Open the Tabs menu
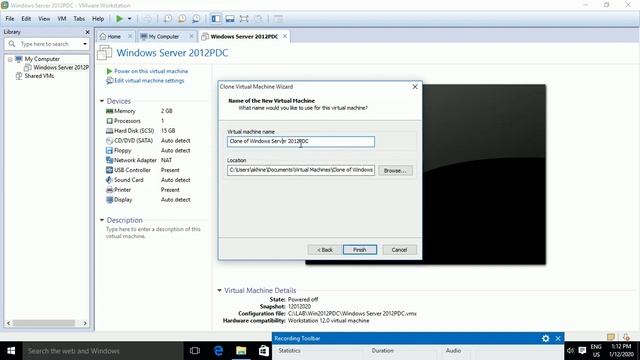This screenshot has width=640, height=360. (x=79, y=19)
